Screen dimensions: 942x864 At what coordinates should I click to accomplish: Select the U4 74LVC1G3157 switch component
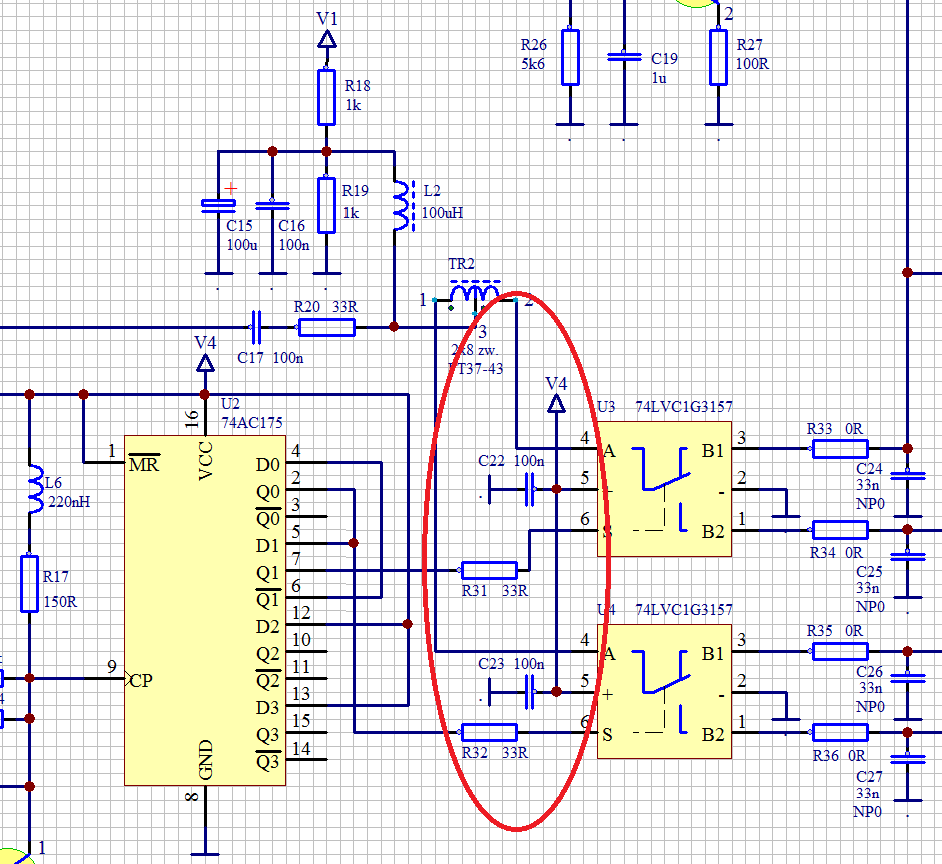(x=664, y=692)
